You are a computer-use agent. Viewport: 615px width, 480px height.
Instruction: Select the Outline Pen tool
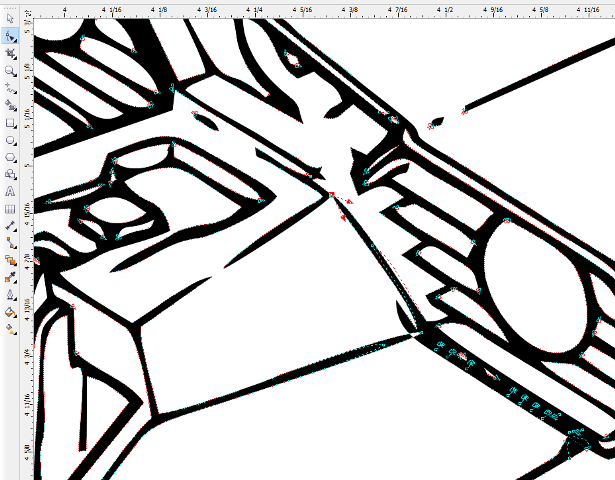click(10, 295)
